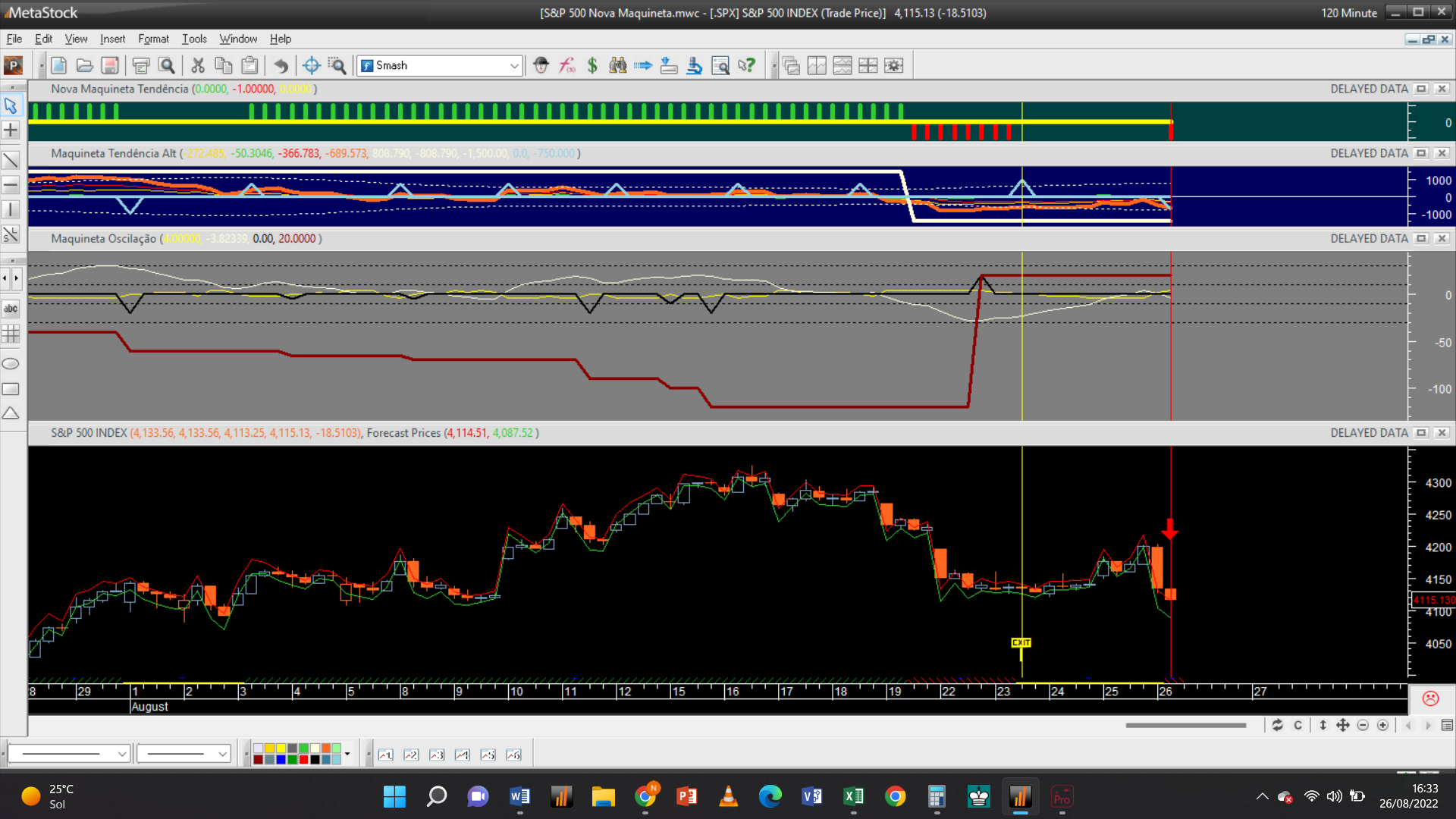Switch to chart template number 3

437,755
